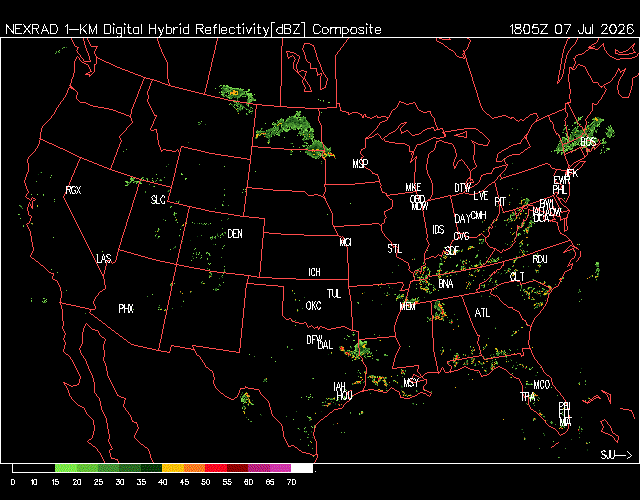Select the BOS airport label
Viewport: 640px width, 500px height.
588,142
